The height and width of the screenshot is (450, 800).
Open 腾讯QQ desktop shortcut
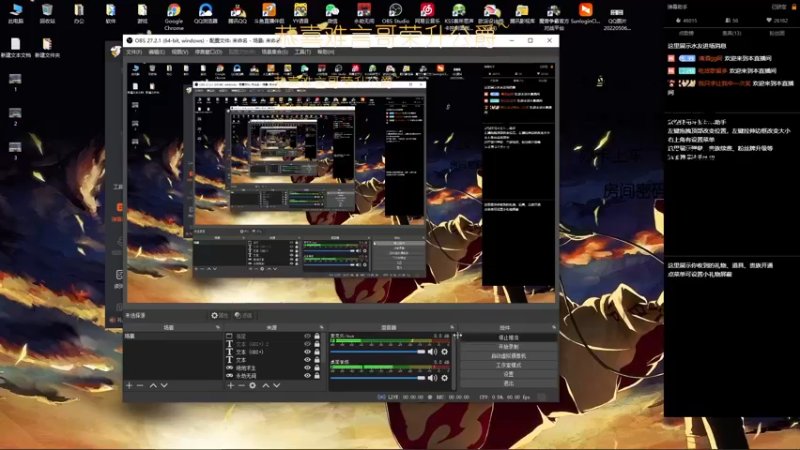237,14
